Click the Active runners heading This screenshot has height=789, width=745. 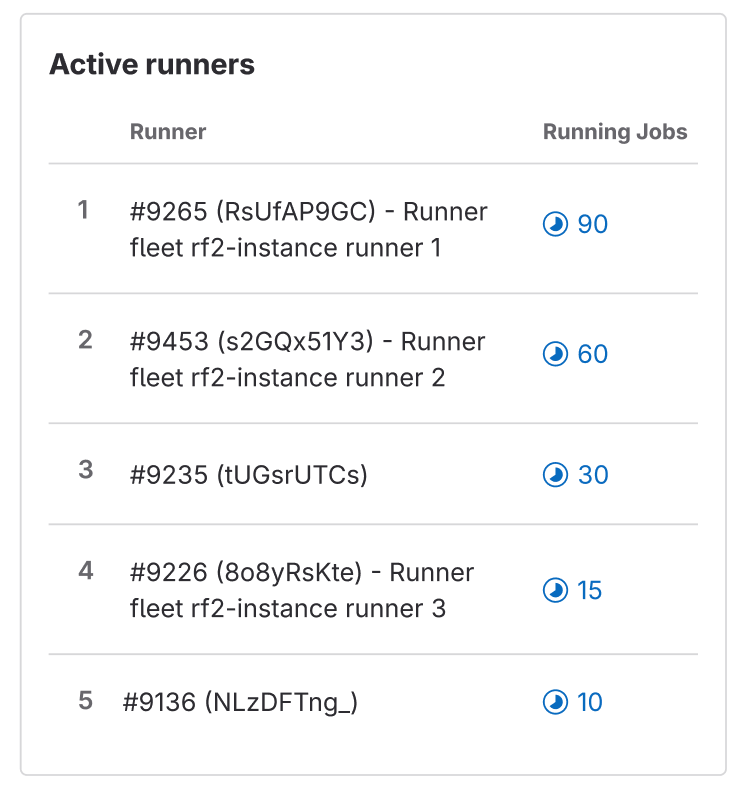152,64
